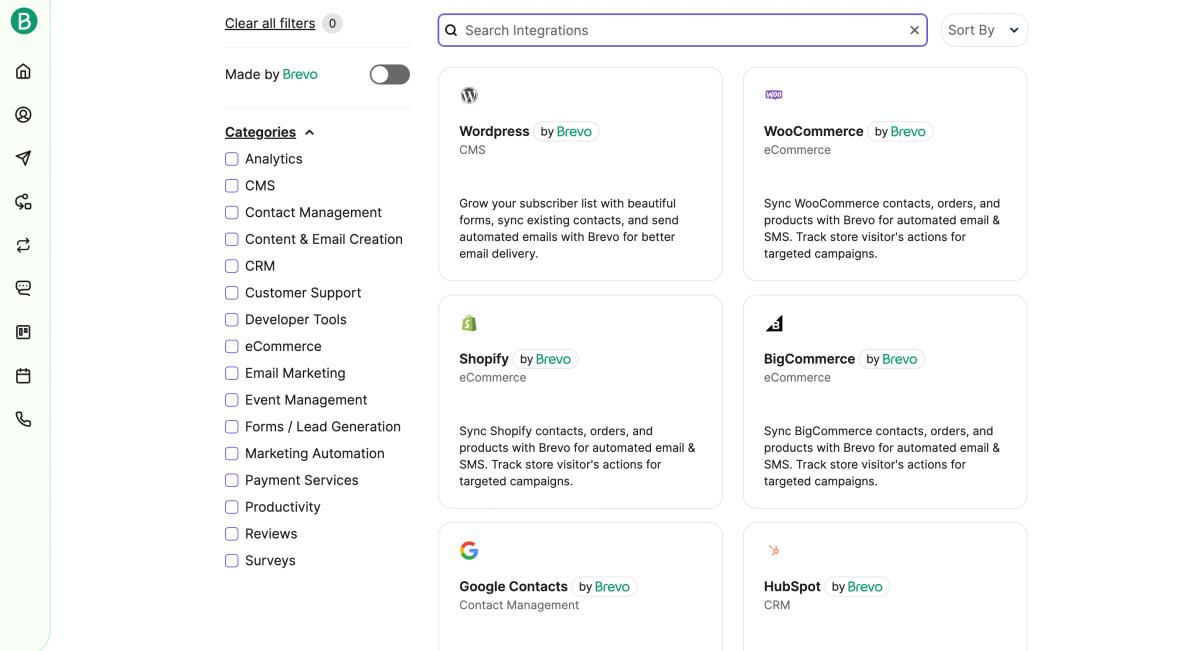This screenshot has width=1200, height=651.
Task: Click the BigCommerce logo icon
Action: (774, 323)
